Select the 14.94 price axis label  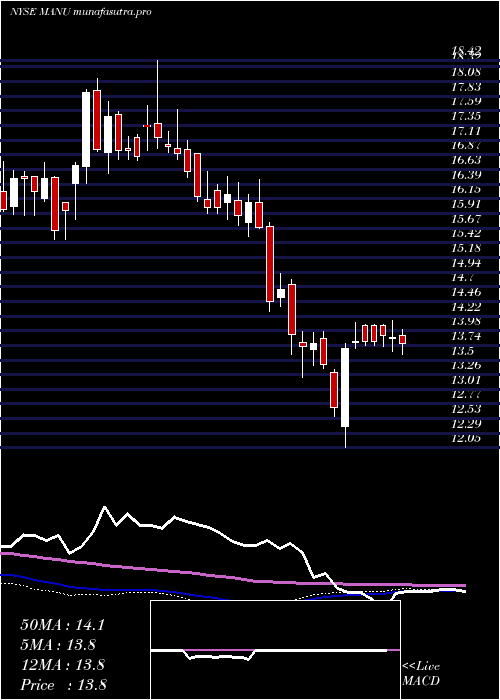466,263
